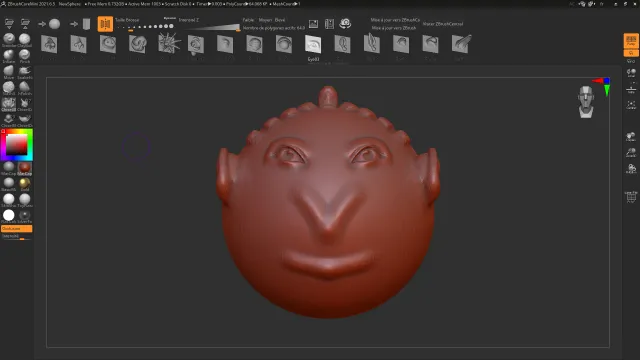Click the rotating camera turntable icon
Image resolution: width=640 pixels, height=360 pixels.
pyautogui.click(x=345, y=24)
